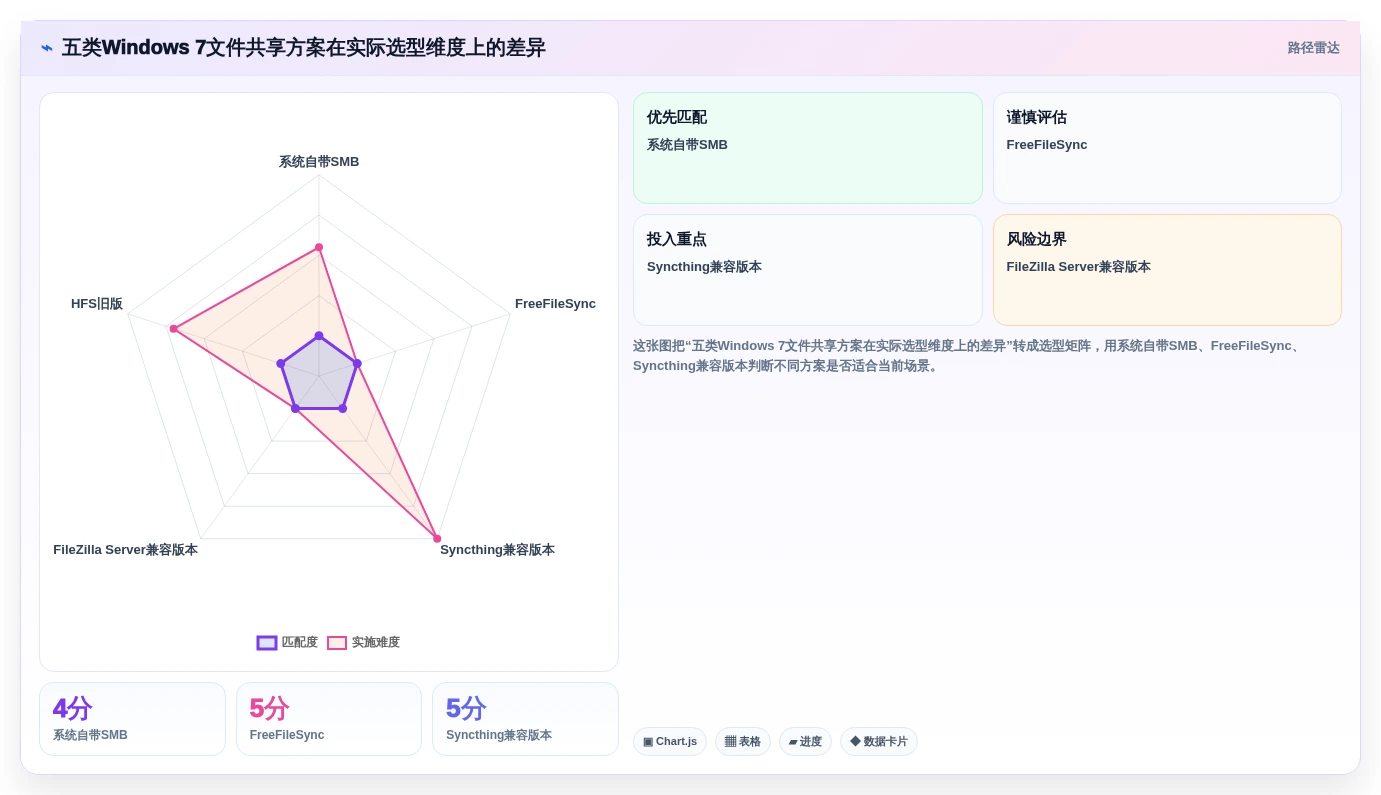
Task: Click the purple data point on FreeFileSync axis
Action: [357, 363]
